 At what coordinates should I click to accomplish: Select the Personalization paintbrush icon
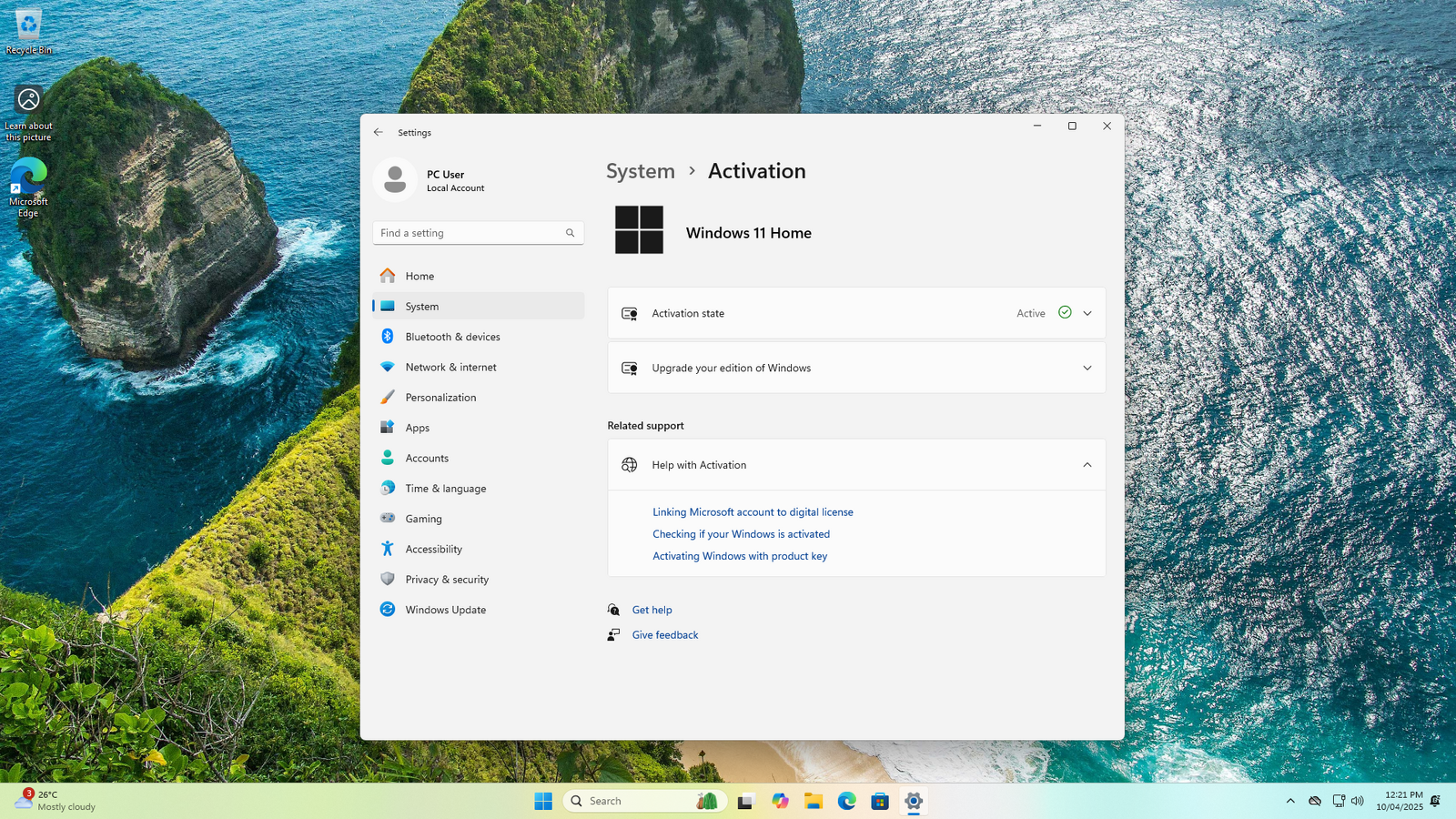click(x=388, y=398)
